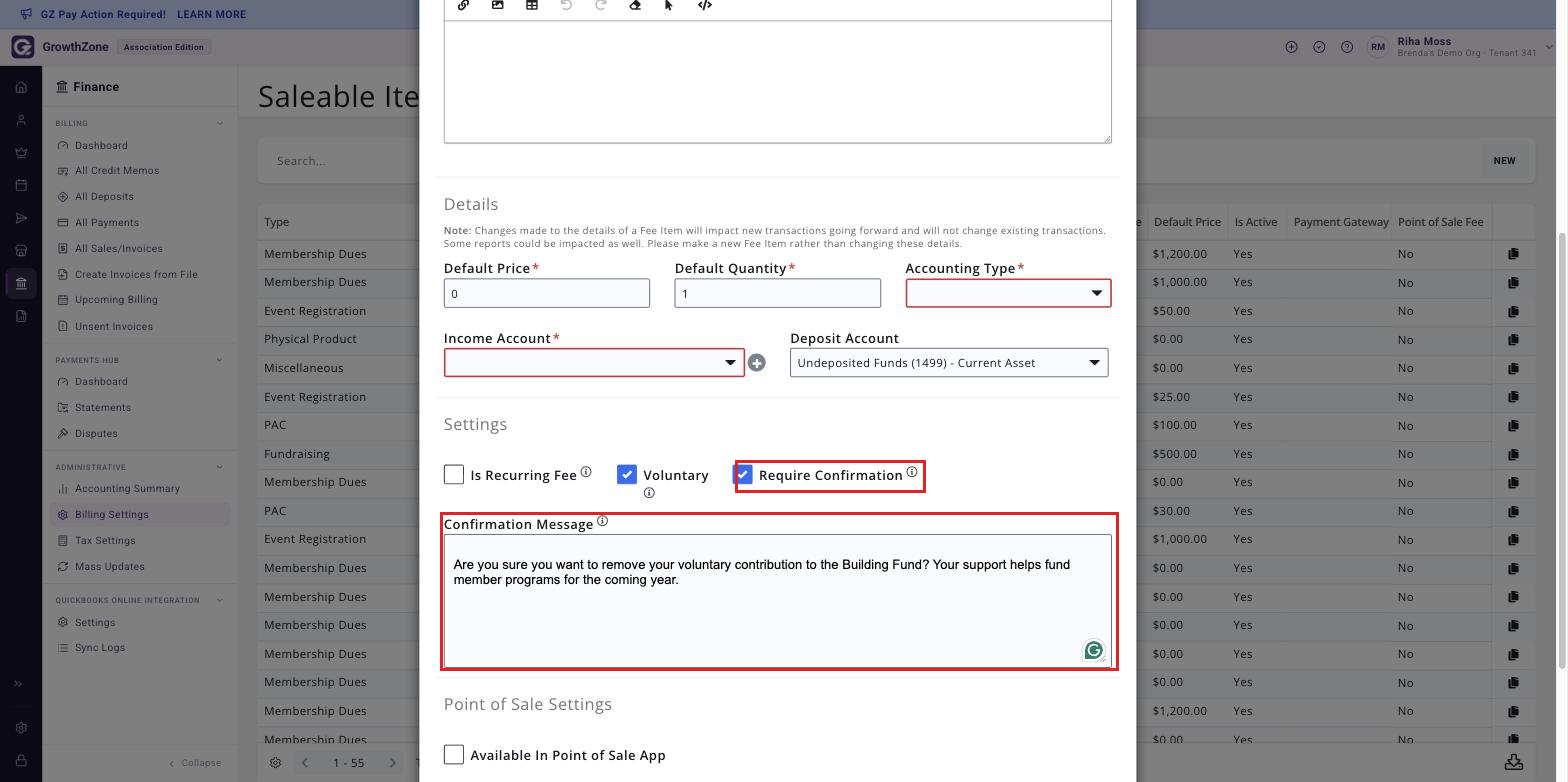The height and width of the screenshot is (782, 1568).
Task: Open the Accounting Type dropdown
Action: 1008,293
